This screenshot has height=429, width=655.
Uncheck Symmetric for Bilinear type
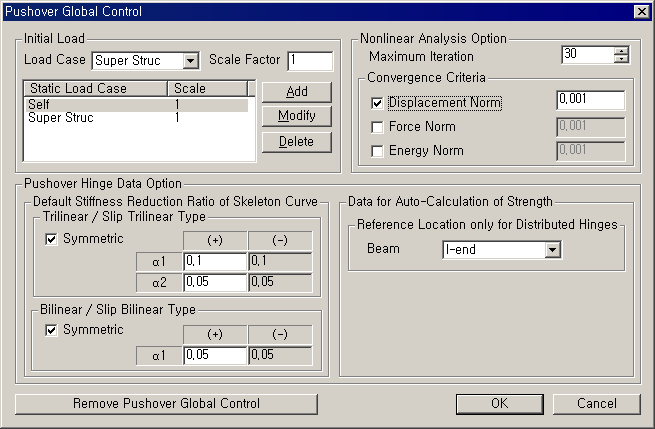point(52,330)
